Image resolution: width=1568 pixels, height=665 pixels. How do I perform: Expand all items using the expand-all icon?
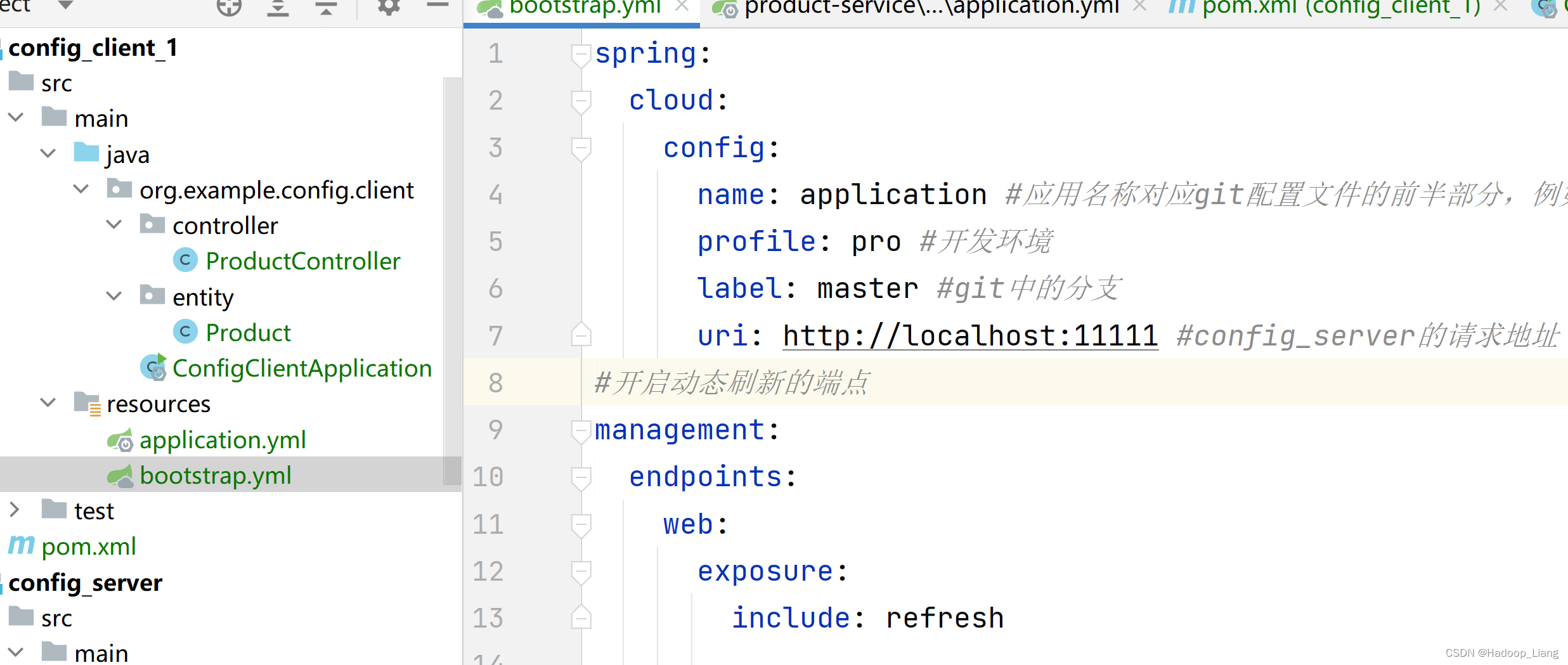coord(278,8)
